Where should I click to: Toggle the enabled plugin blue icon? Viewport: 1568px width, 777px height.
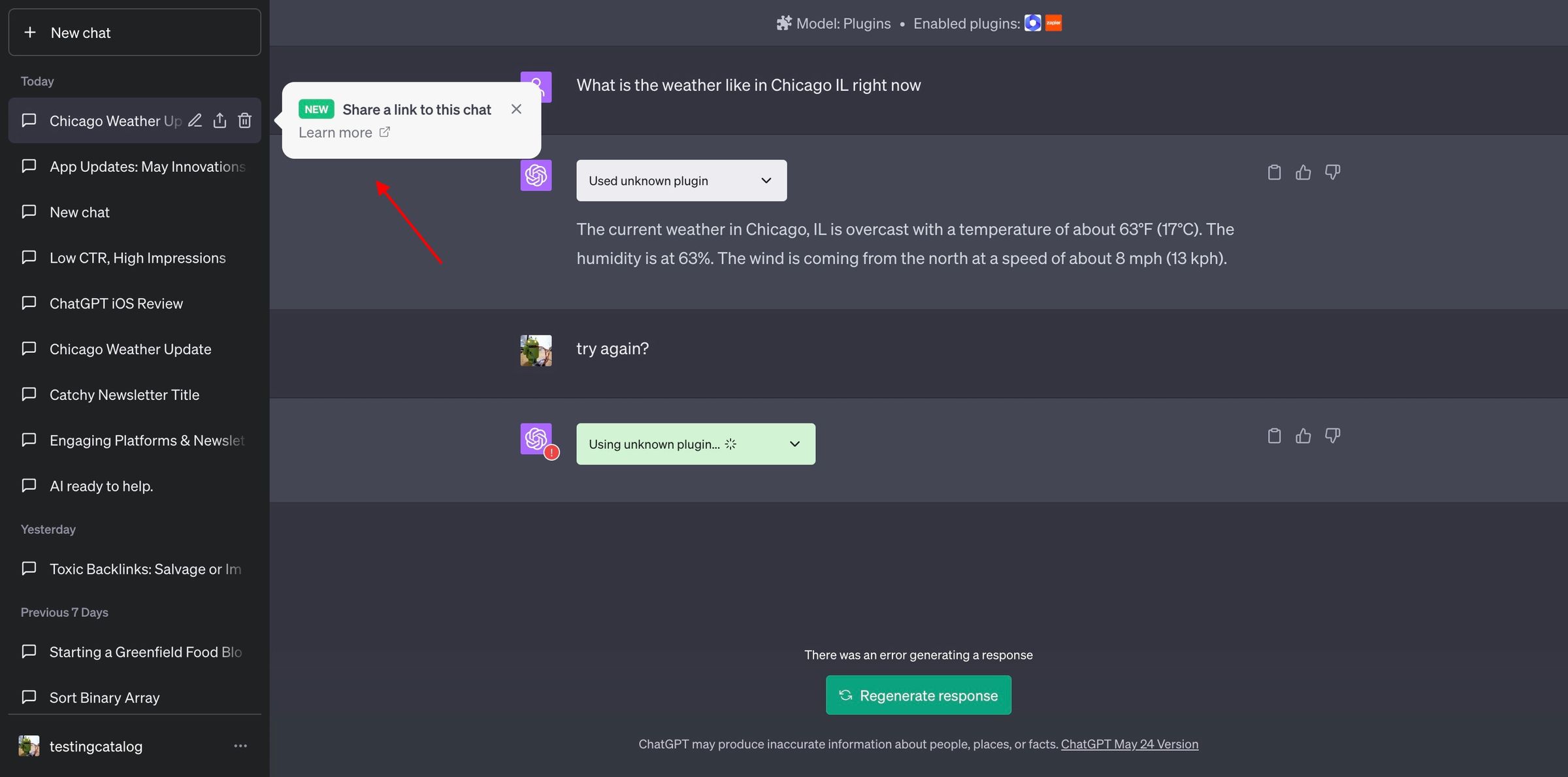[1033, 22]
